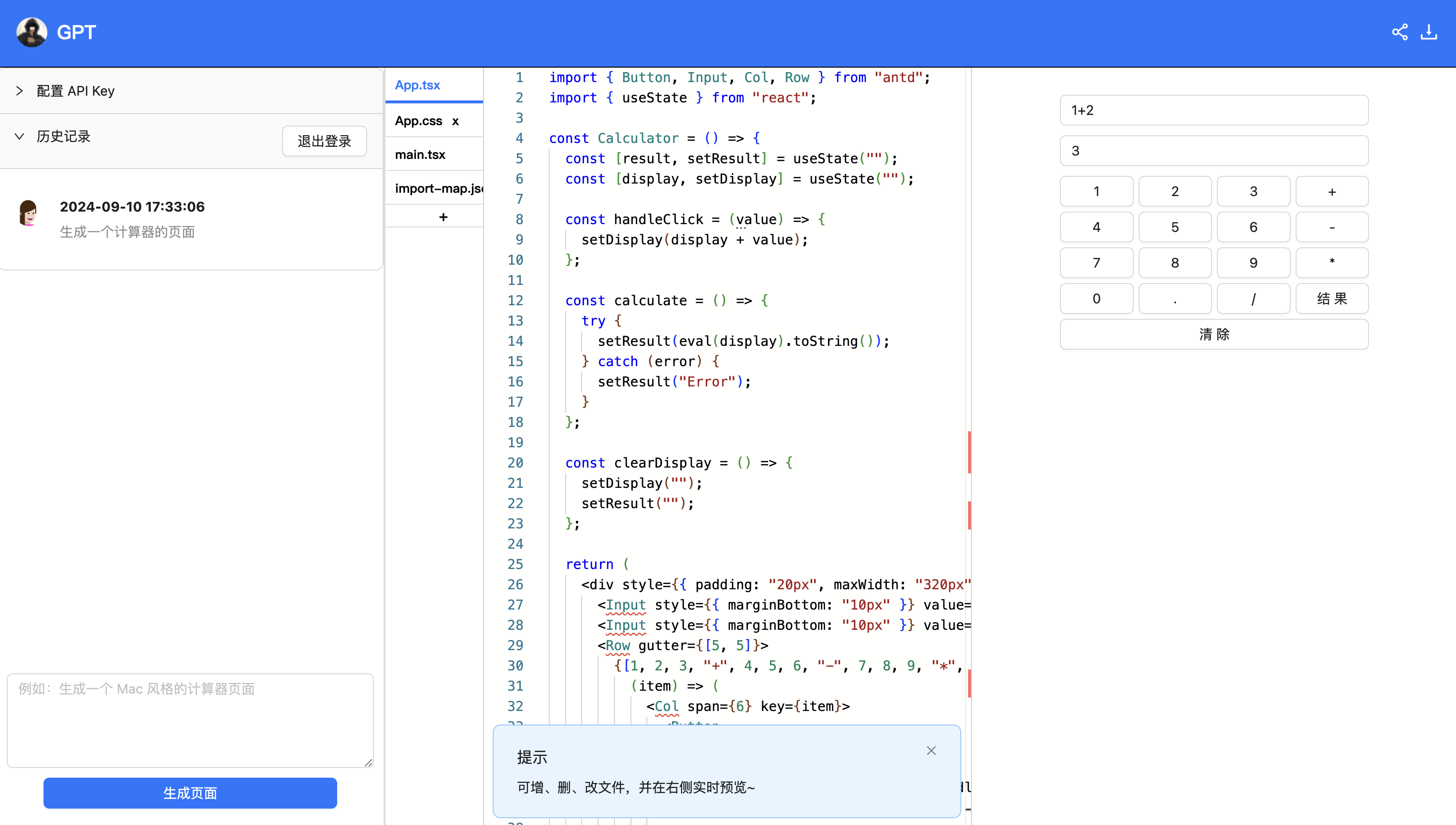This screenshot has width=1456, height=825.
Task: Expand the 配置 API Key section
Action: [75, 91]
